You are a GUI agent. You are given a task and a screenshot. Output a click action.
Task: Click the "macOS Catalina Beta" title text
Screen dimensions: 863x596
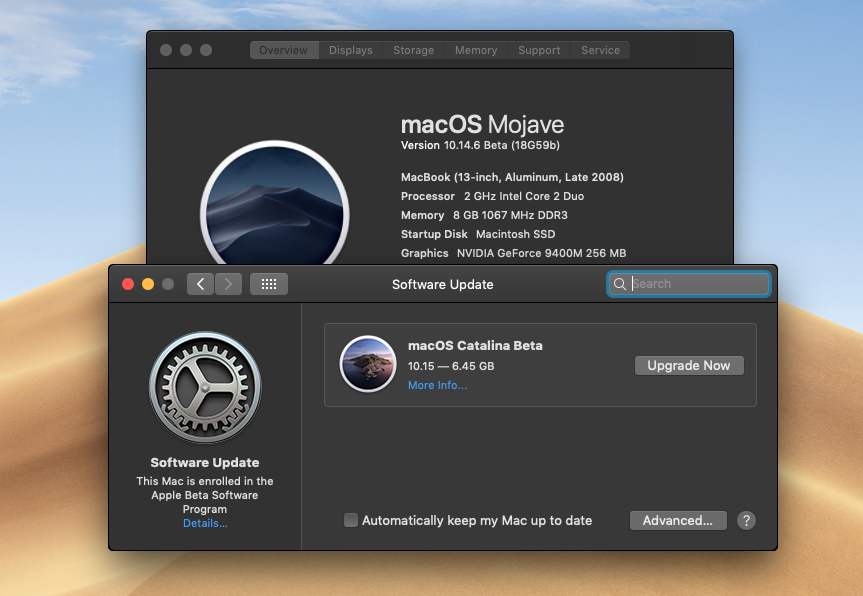[476, 346]
